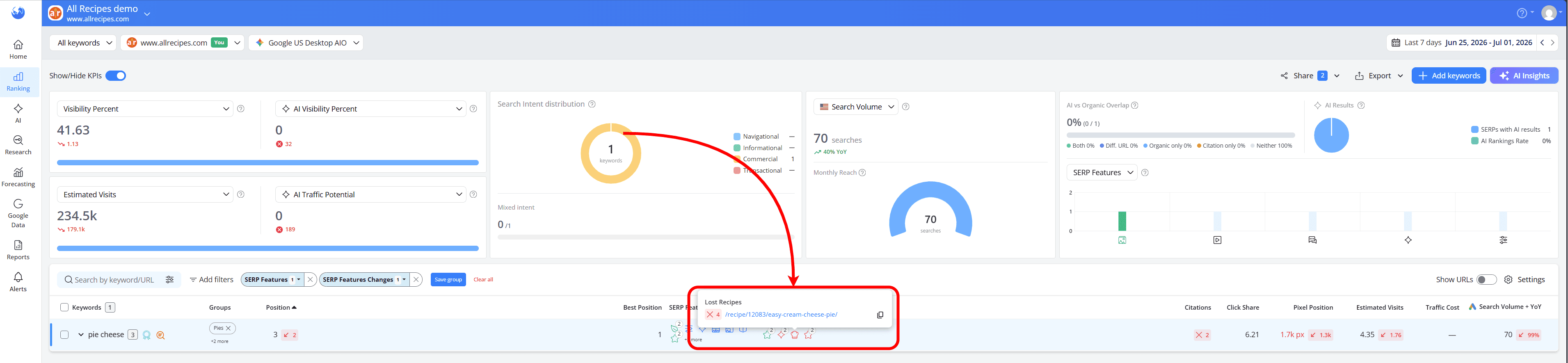
Task: Click the Monthly Reach help icon
Action: (x=862, y=172)
